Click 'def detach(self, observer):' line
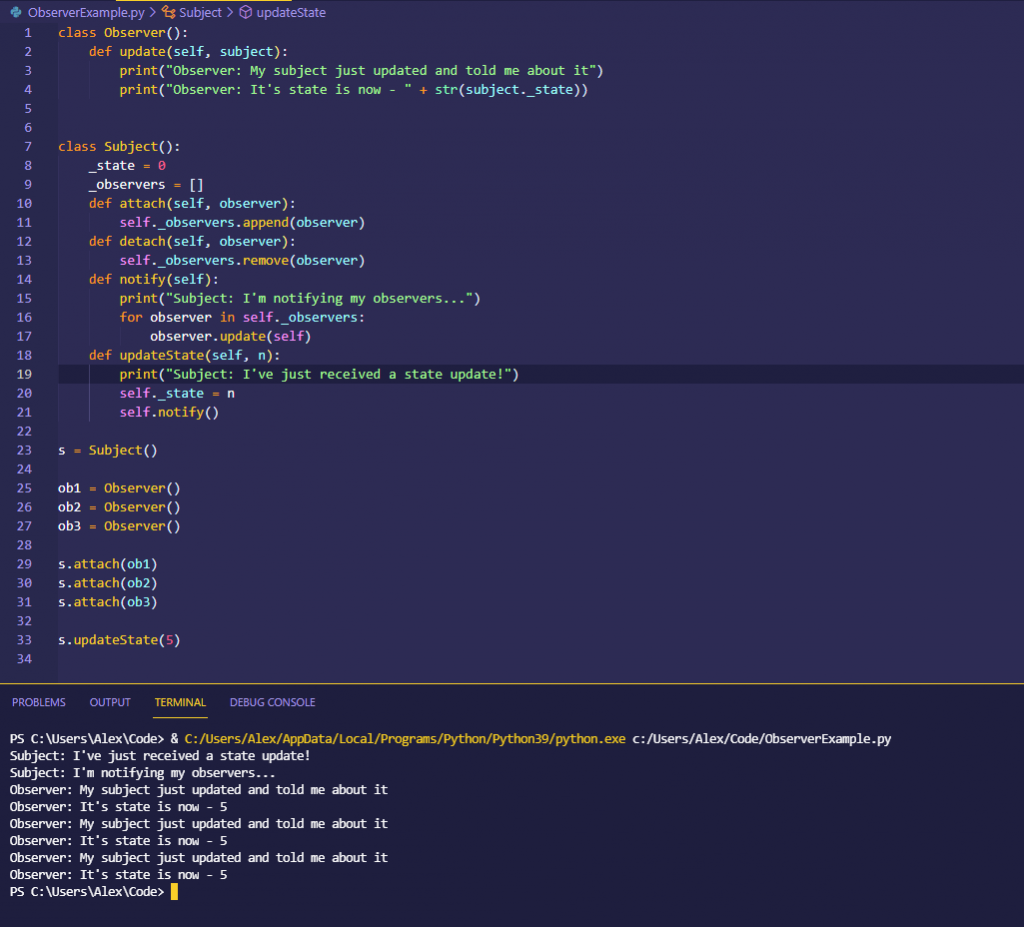 pos(192,241)
